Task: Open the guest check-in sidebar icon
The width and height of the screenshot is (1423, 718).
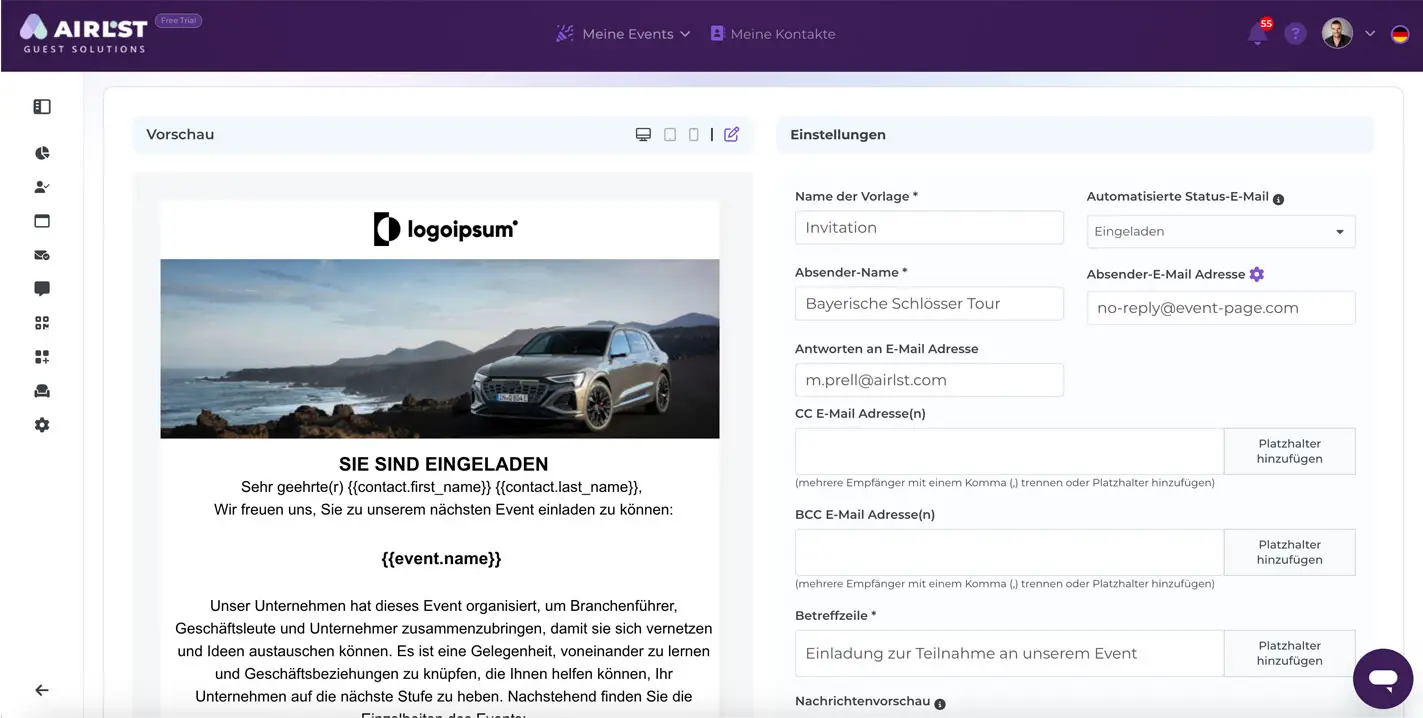Action: coord(42,186)
